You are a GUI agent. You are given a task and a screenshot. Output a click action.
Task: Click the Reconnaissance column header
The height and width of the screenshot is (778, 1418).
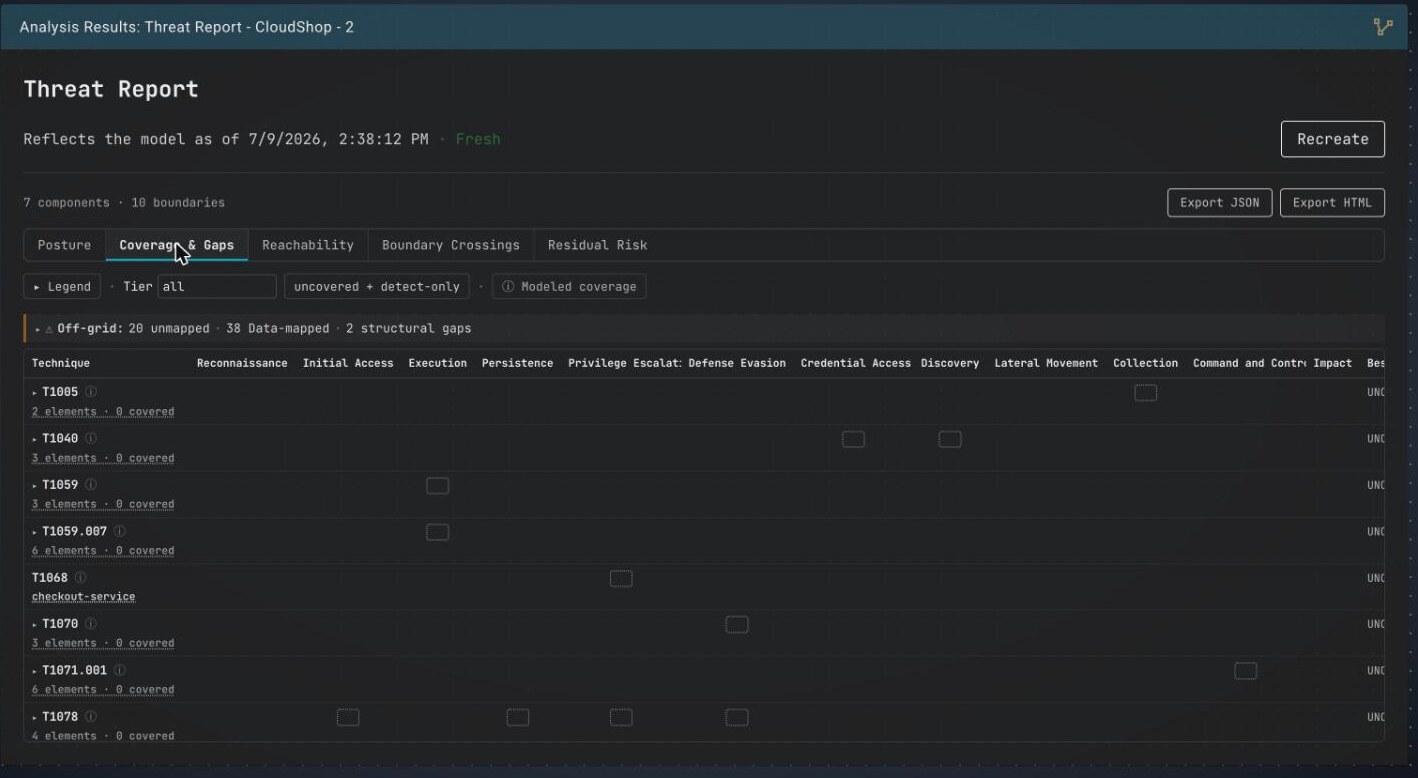click(242, 363)
